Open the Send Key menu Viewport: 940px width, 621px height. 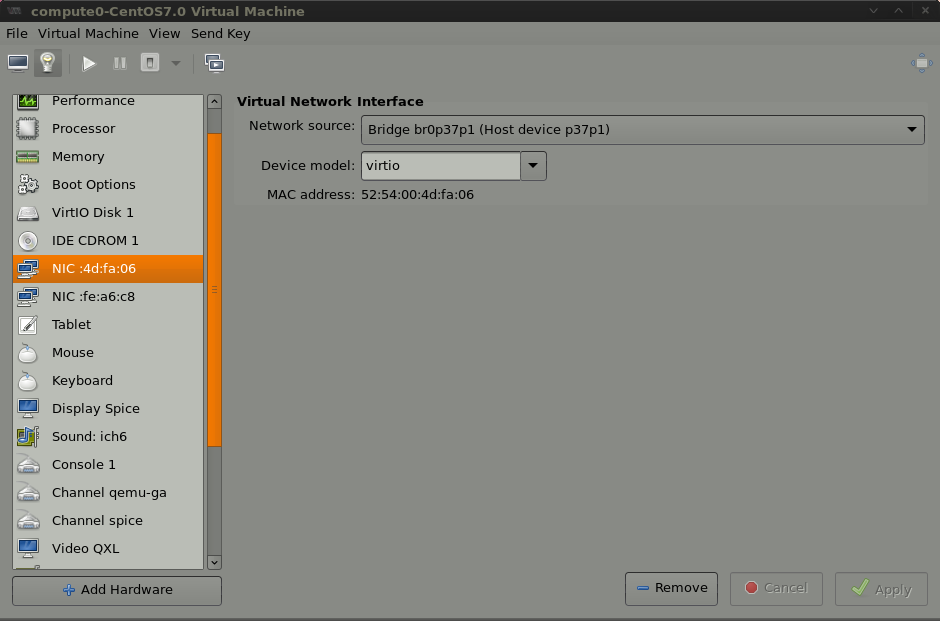220,33
